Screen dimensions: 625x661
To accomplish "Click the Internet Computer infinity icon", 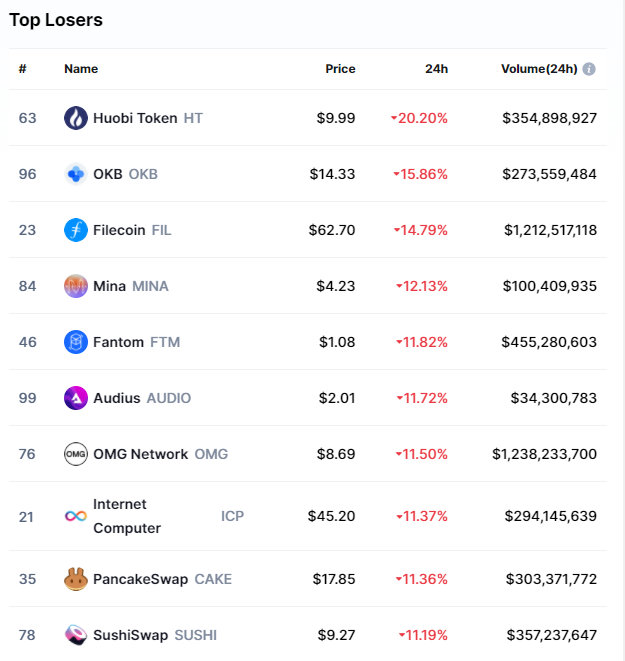I will click(76, 516).
